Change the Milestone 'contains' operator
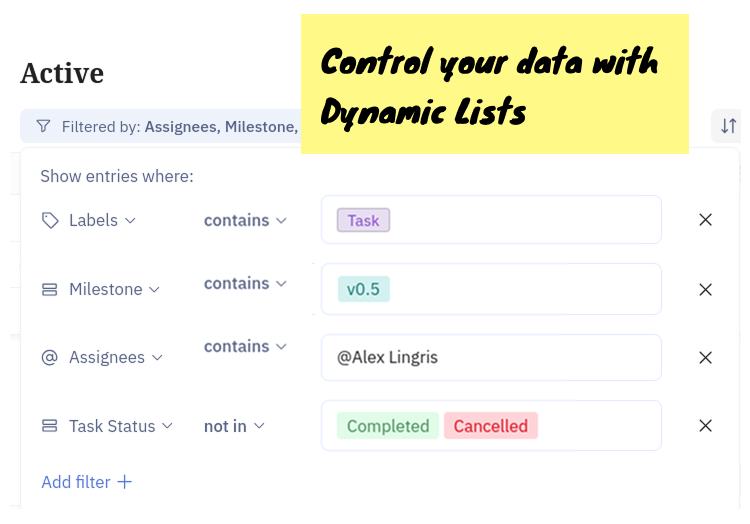The height and width of the screenshot is (524, 750). coord(245,284)
